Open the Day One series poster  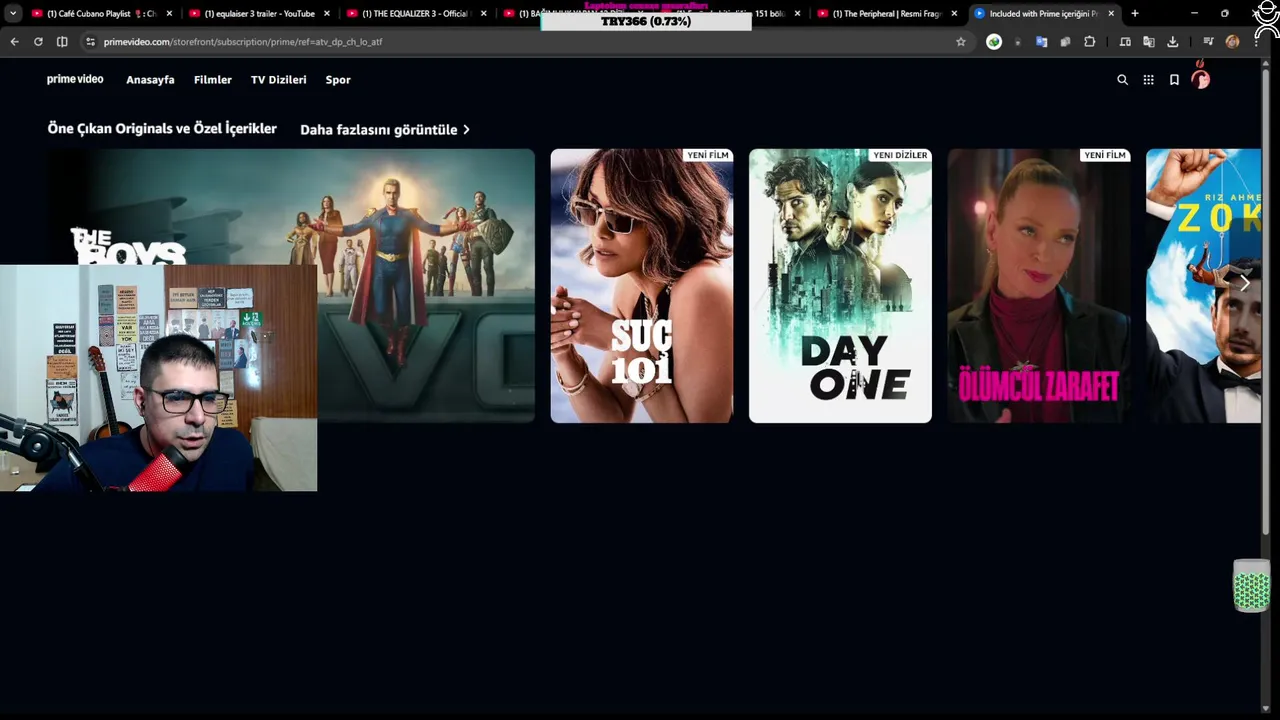pos(840,286)
